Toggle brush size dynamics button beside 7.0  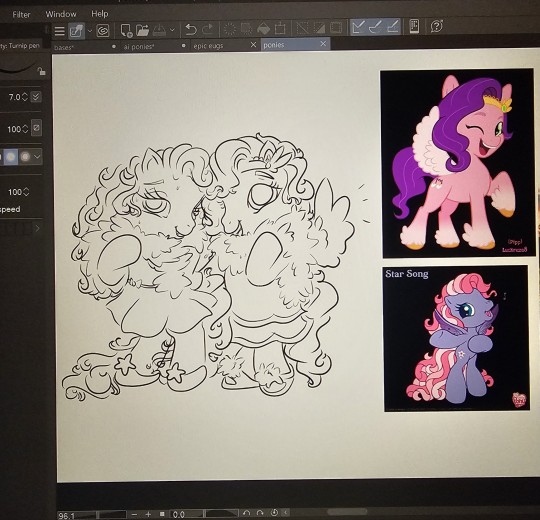click(x=36, y=97)
